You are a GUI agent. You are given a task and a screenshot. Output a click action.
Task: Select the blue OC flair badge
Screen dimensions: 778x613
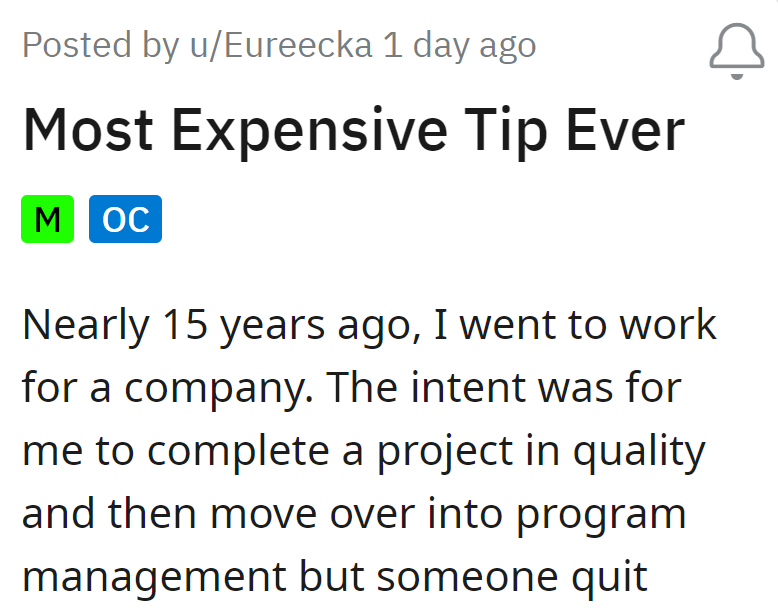[x=125, y=219]
